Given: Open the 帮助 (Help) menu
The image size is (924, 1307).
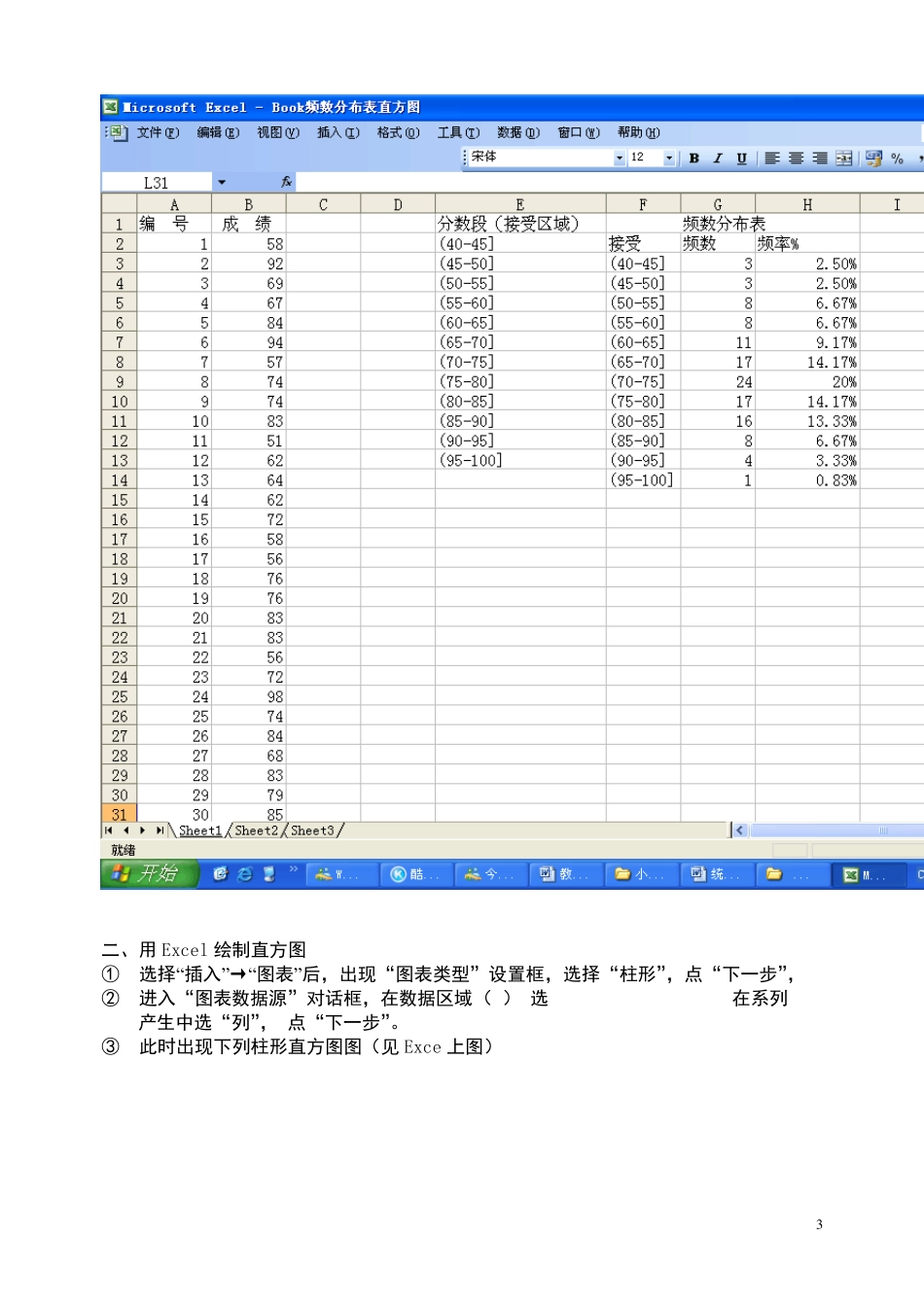Looking at the screenshot, I should (639, 132).
